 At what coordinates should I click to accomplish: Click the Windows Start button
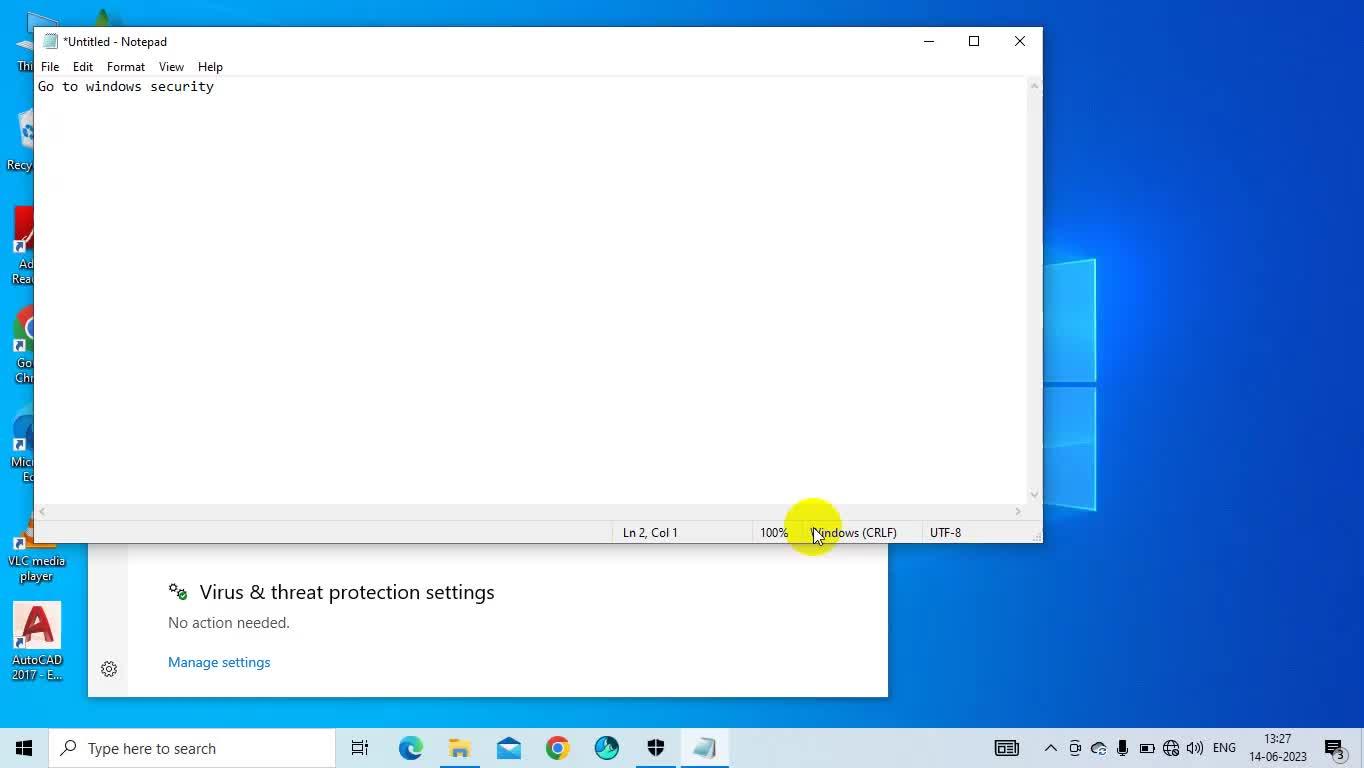point(24,748)
